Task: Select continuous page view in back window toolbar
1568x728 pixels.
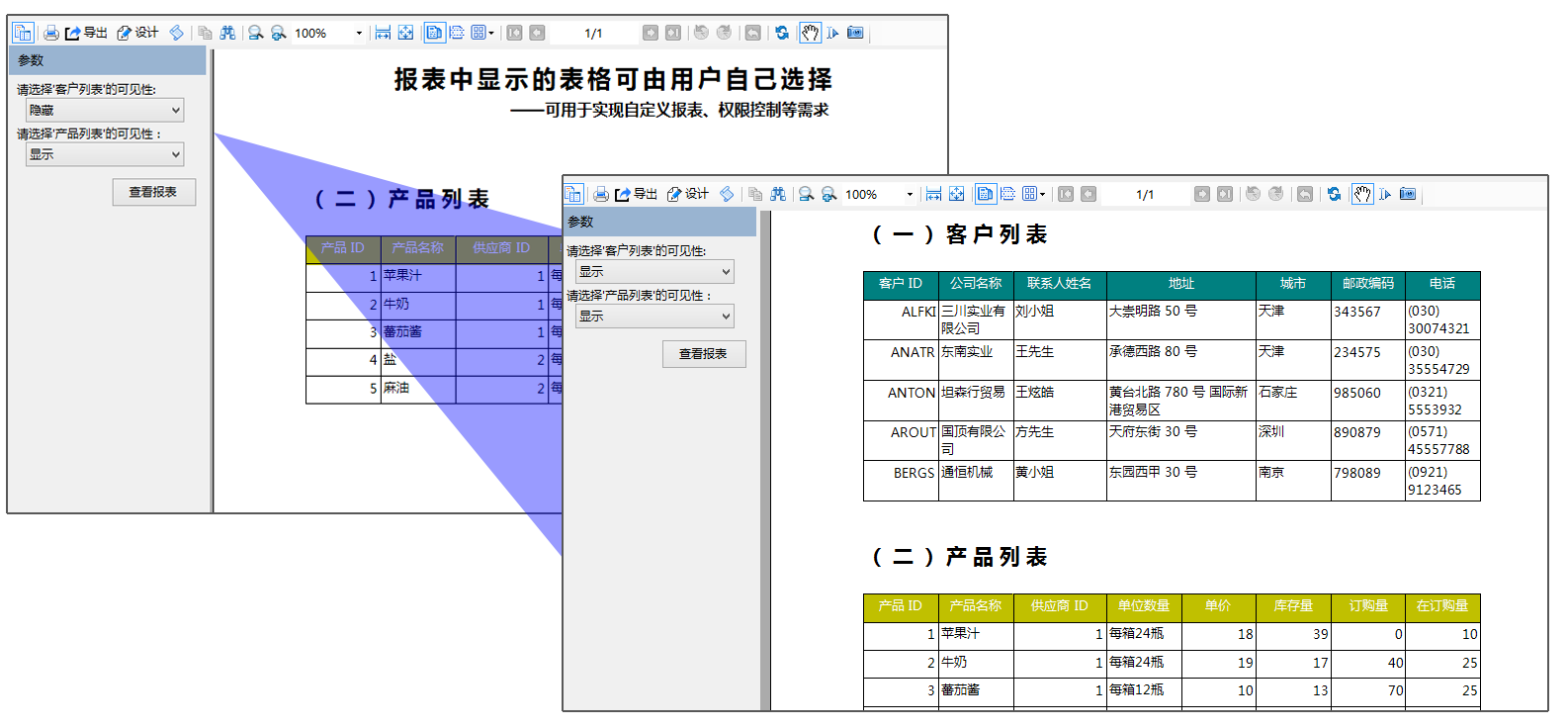Action: (457, 33)
